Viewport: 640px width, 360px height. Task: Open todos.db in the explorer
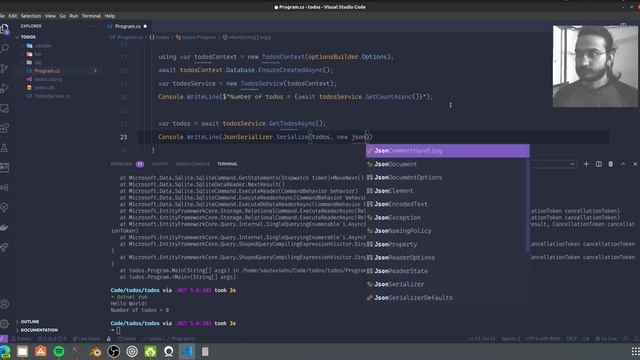(x=44, y=87)
